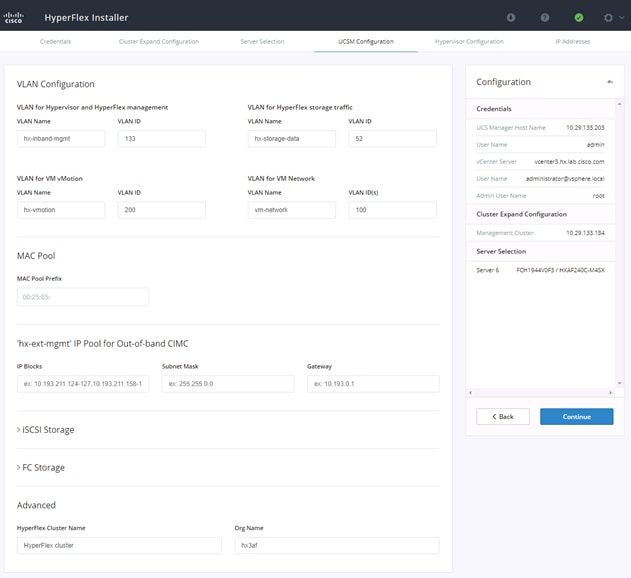Select vCenter Server value vcenter3.hx.lab.cisco.com
Viewport: 631px width, 578px height.
point(569,161)
